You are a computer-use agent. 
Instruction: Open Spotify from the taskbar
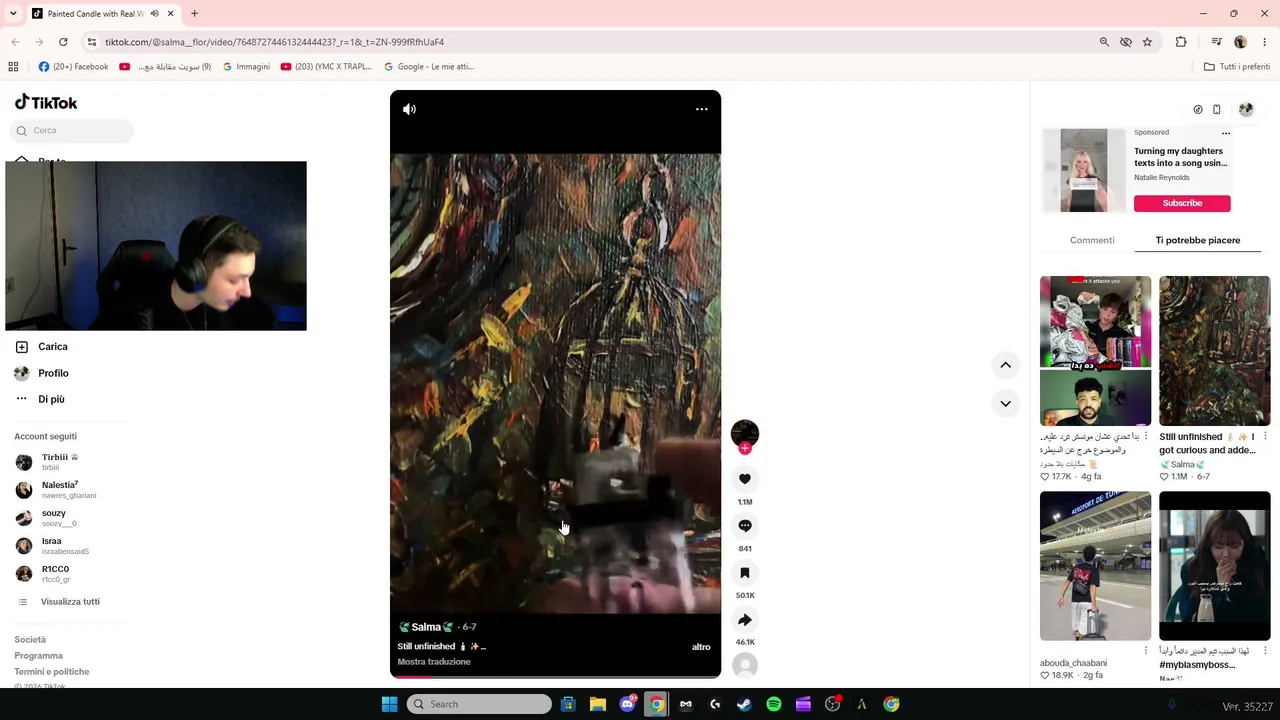774,705
